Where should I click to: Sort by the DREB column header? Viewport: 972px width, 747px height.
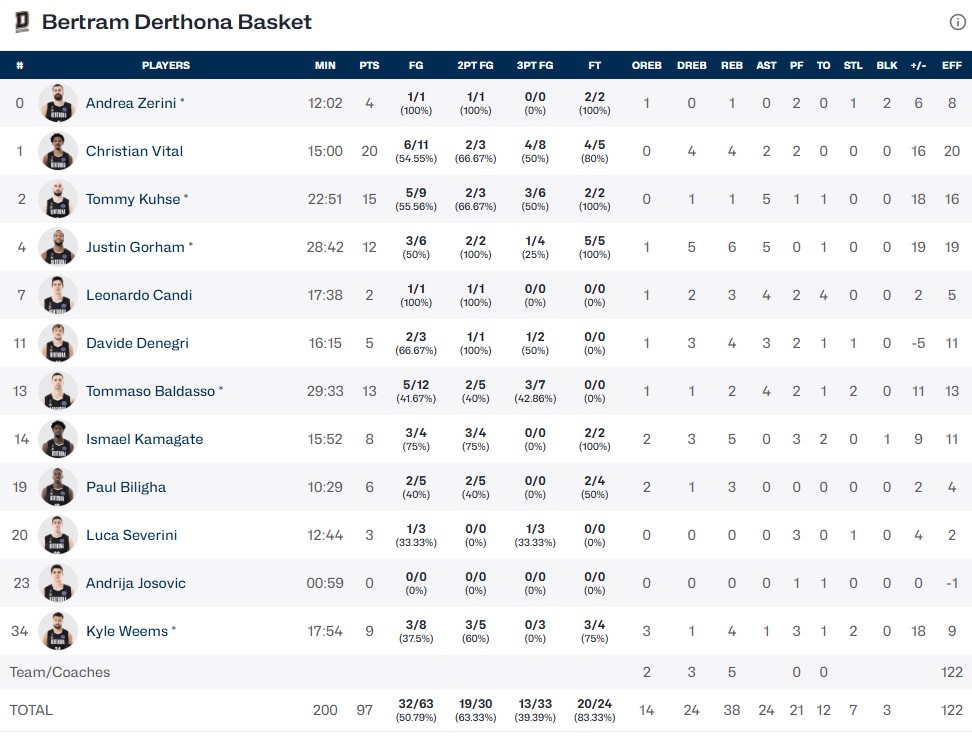tap(692, 65)
